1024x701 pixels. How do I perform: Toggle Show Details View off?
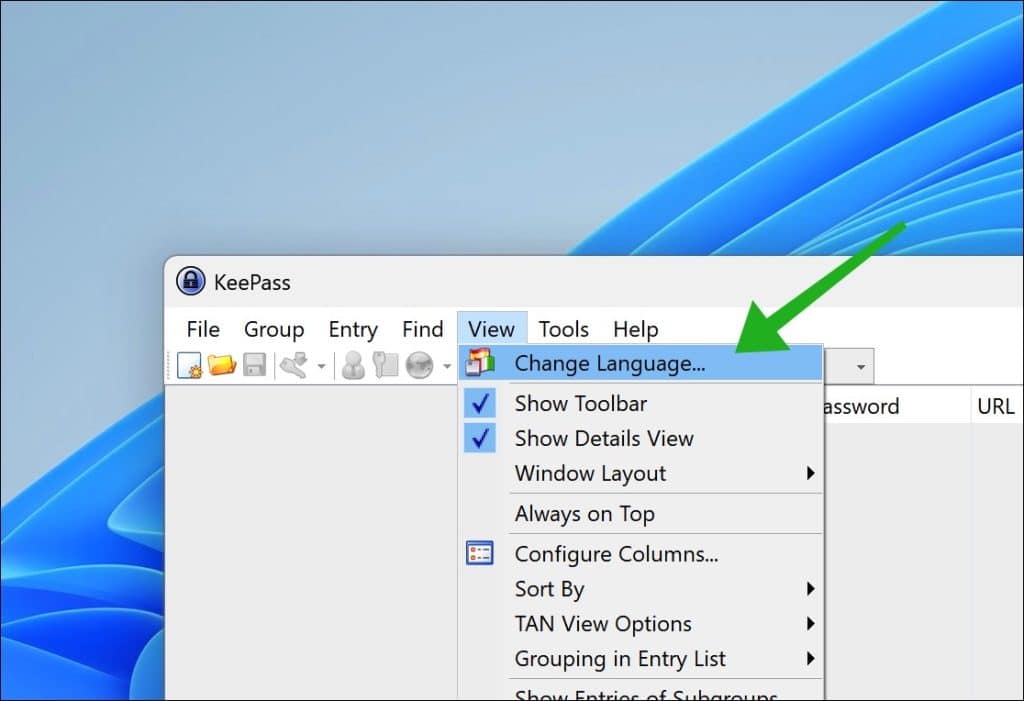point(602,438)
